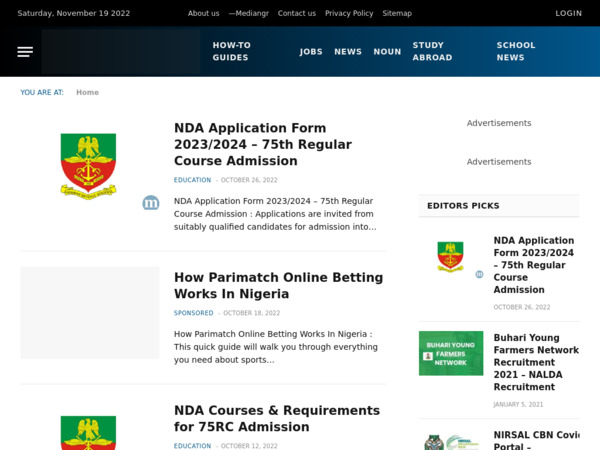Viewport: 600px width, 450px height.
Task: Open the hamburger menu icon
Action: [x=25, y=52]
